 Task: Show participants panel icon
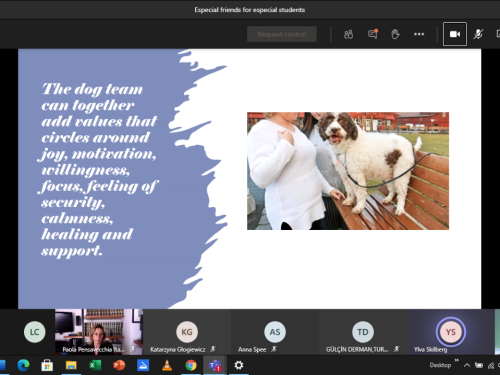tap(348, 34)
